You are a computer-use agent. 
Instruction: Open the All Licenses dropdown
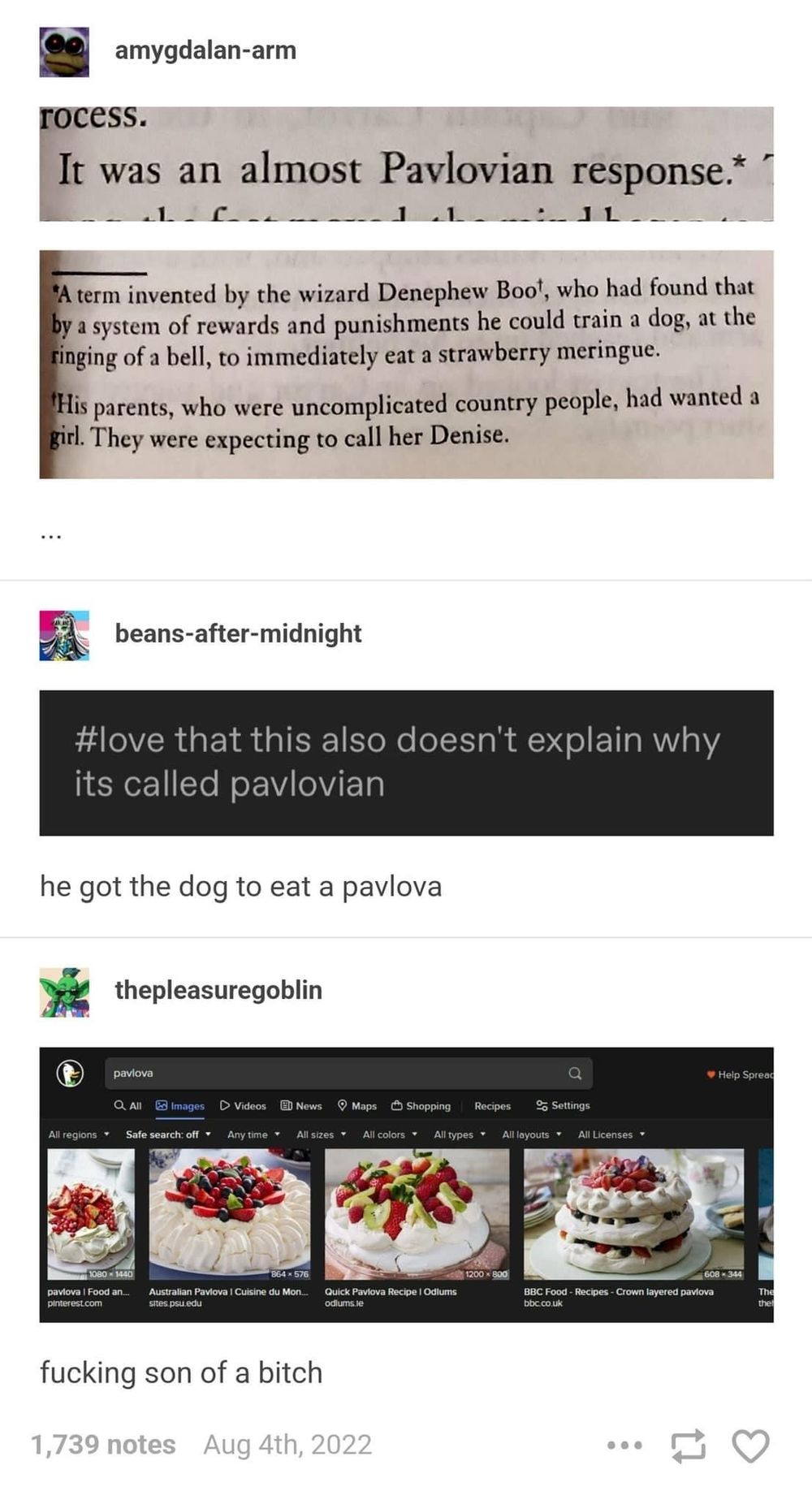(x=611, y=1134)
